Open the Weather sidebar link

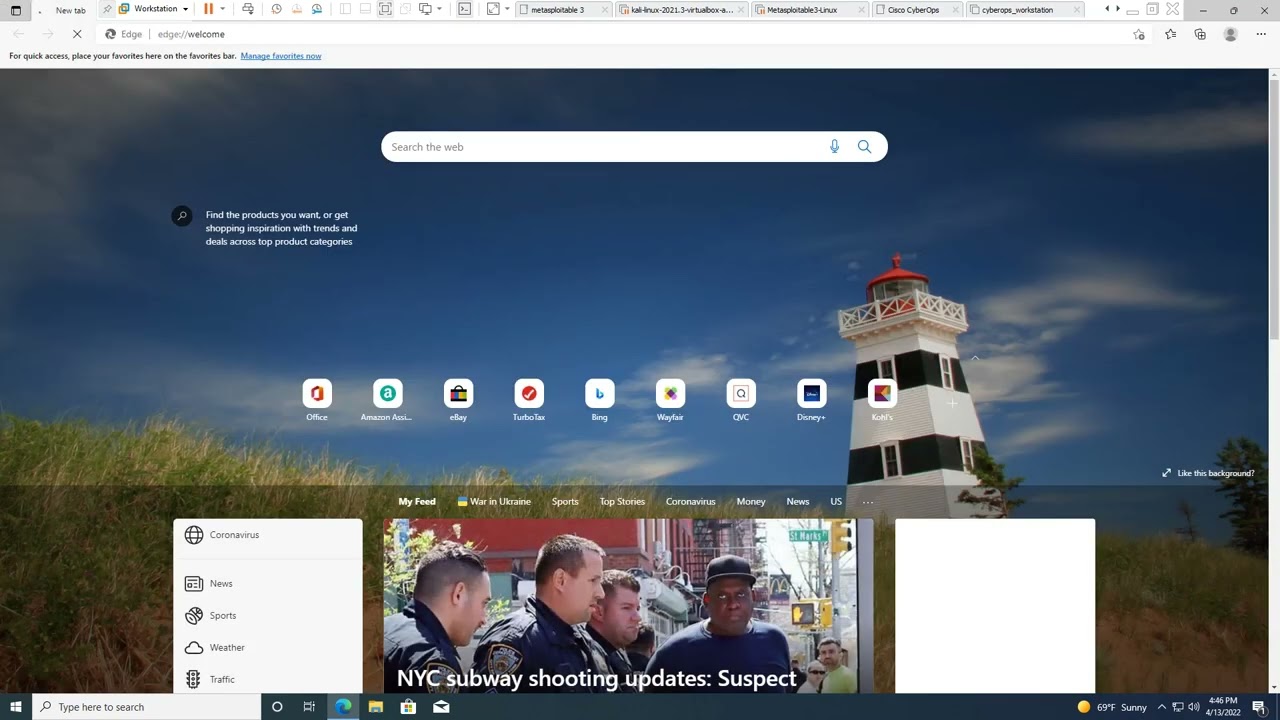click(227, 648)
